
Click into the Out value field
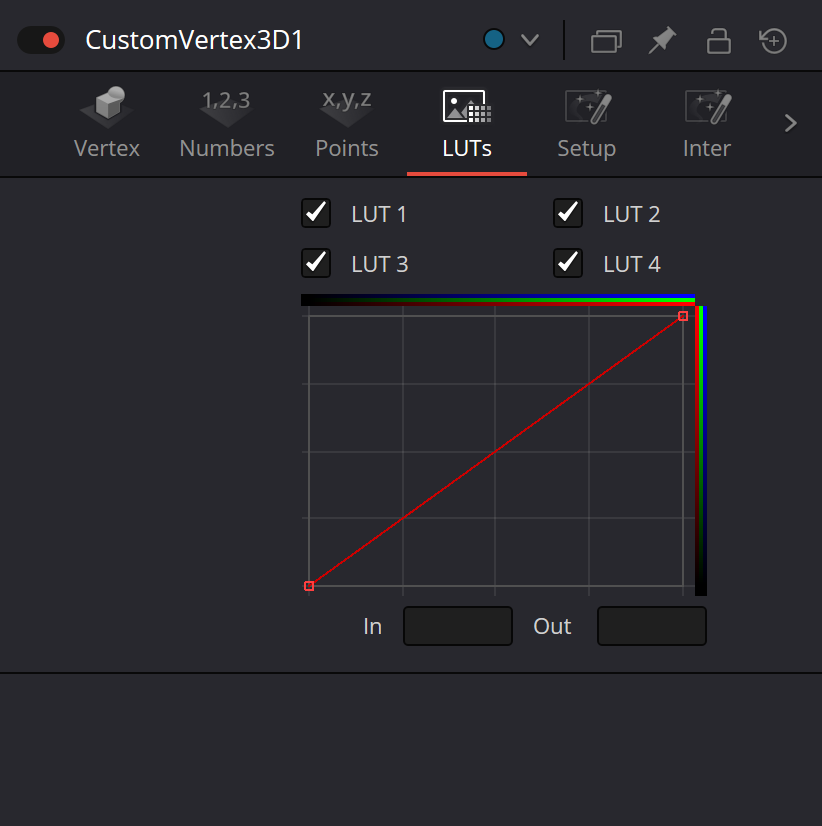pyautogui.click(x=651, y=626)
